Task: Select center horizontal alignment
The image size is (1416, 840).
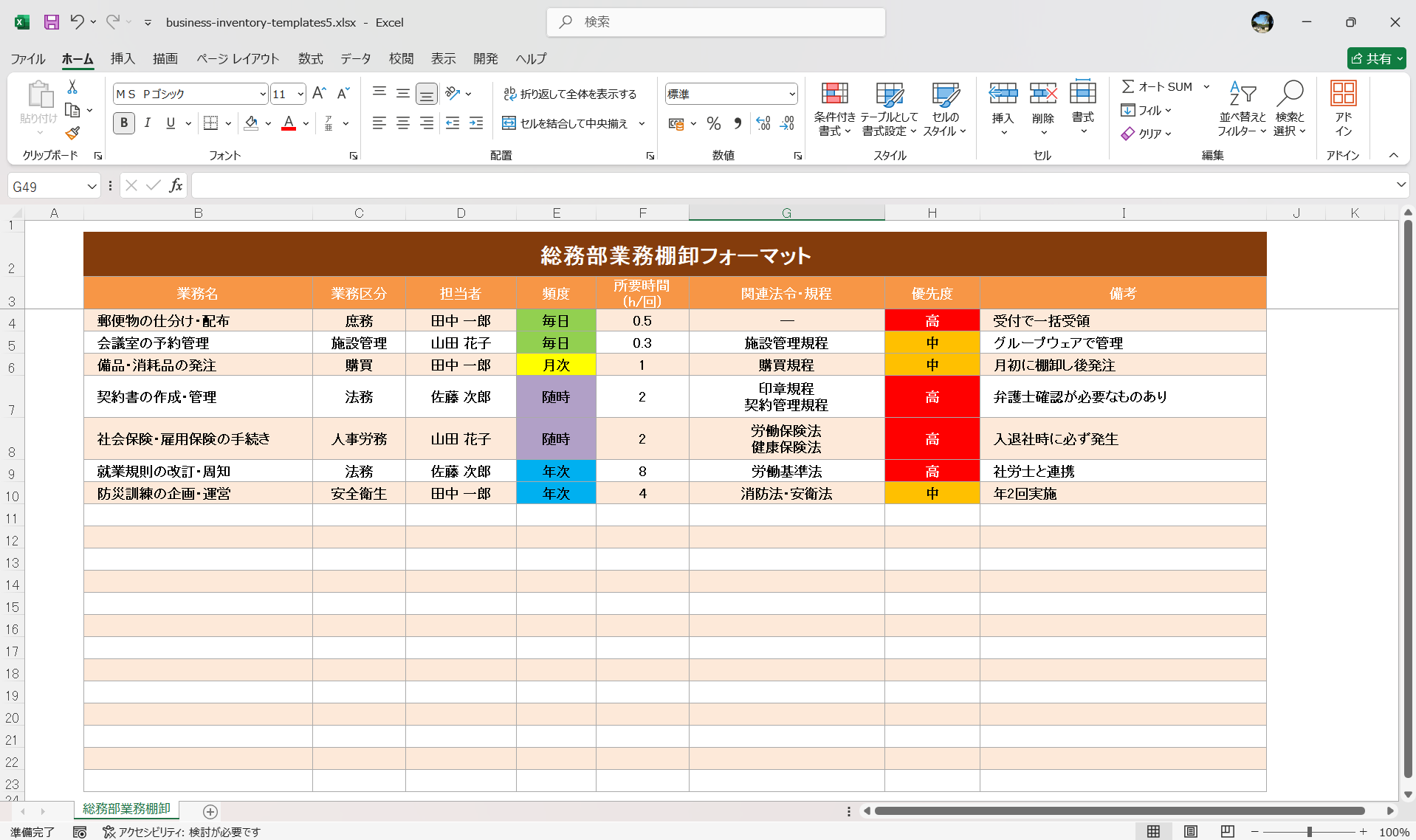Action: [x=403, y=123]
